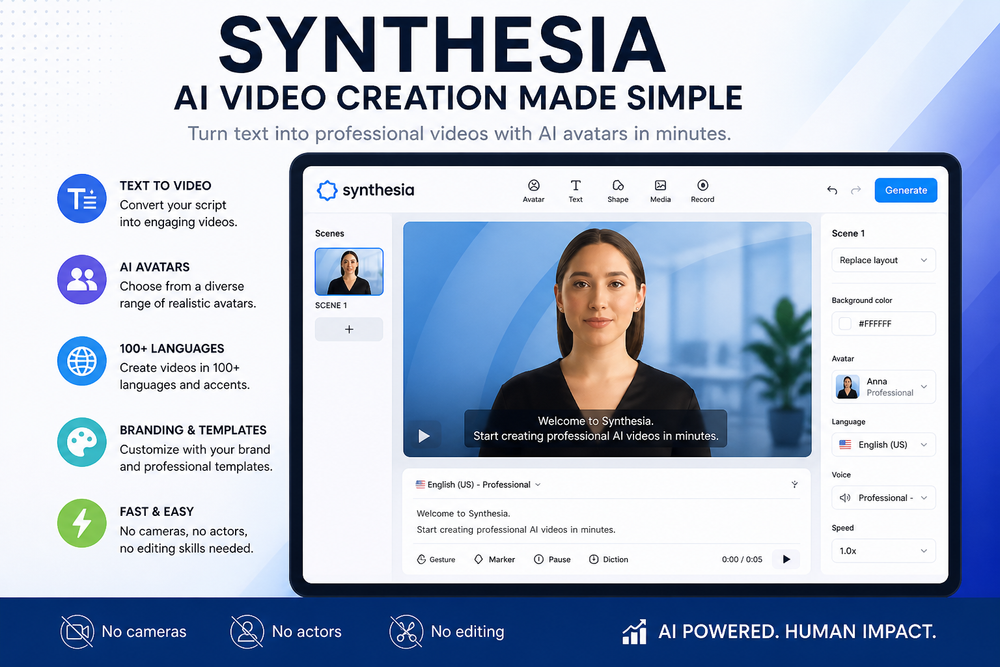This screenshot has height=667, width=1000.
Task: Click into the script text area
Action: [x=606, y=522]
